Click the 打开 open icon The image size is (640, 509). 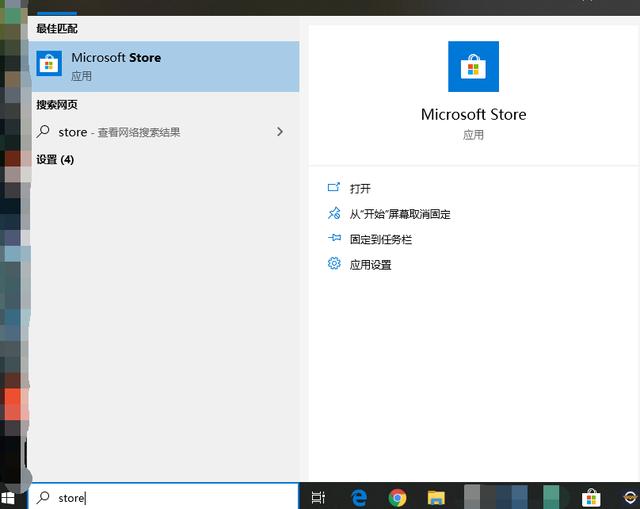click(x=334, y=187)
